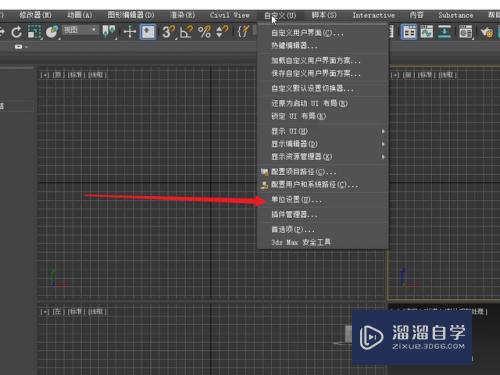Open the 修改器(M) menu

(x=35, y=15)
